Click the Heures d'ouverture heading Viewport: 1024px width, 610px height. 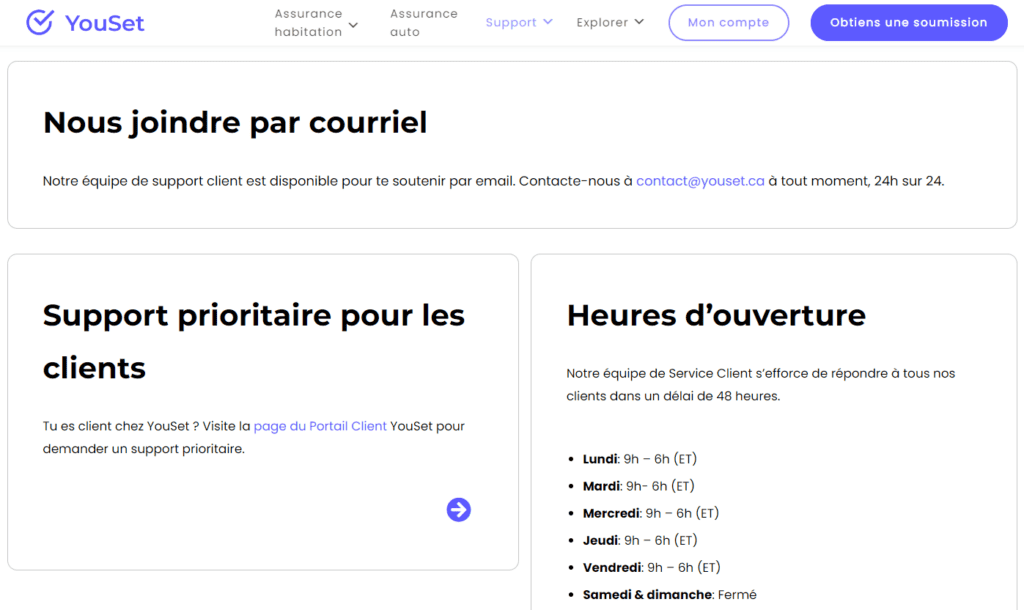(x=716, y=315)
